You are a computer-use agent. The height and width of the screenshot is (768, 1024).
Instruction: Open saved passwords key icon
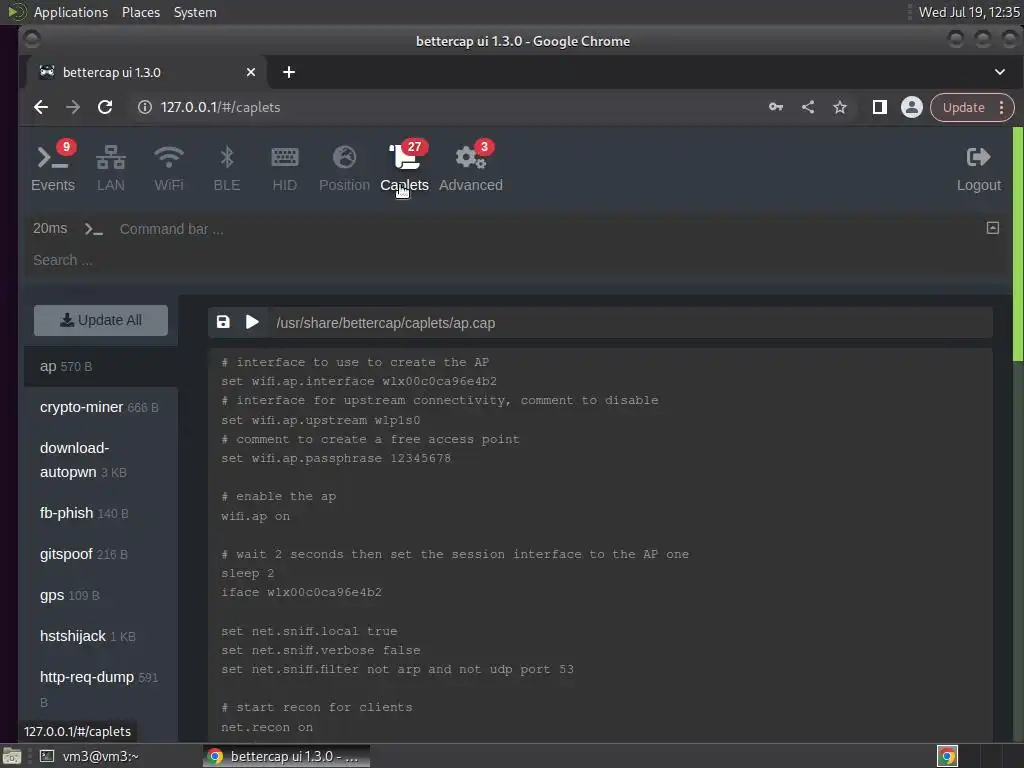pos(776,107)
